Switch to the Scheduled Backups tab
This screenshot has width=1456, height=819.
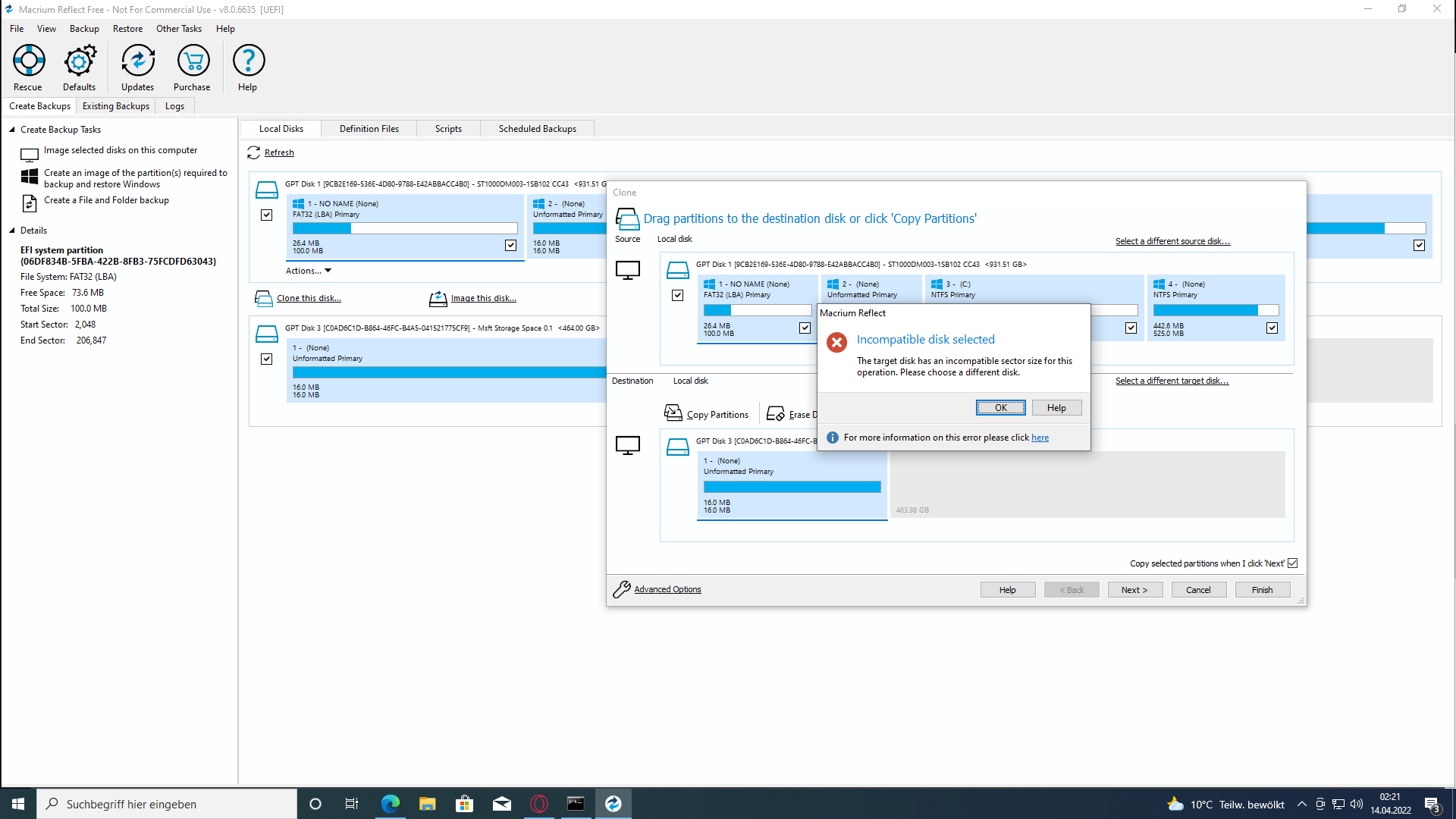point(537,129)
